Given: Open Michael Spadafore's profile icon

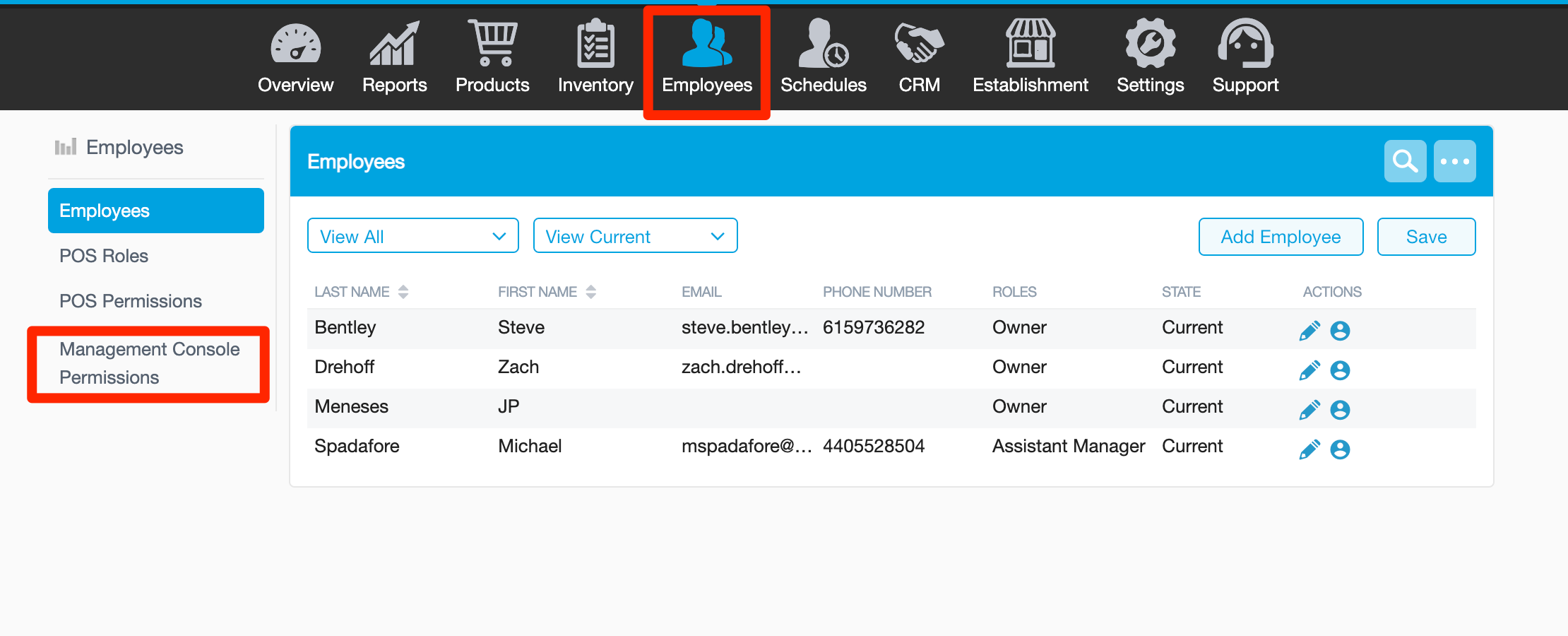Looking at the screenshot, I should [1340, 449].
